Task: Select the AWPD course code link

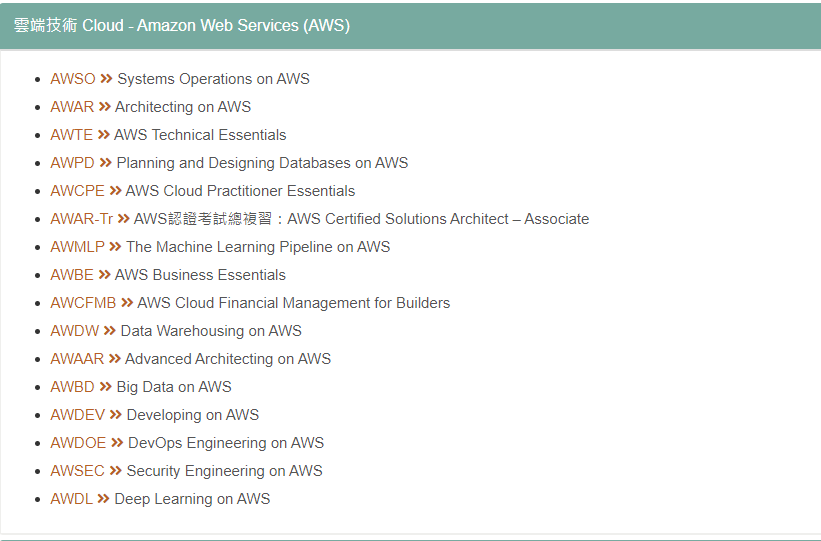Action: click(72, 163)
